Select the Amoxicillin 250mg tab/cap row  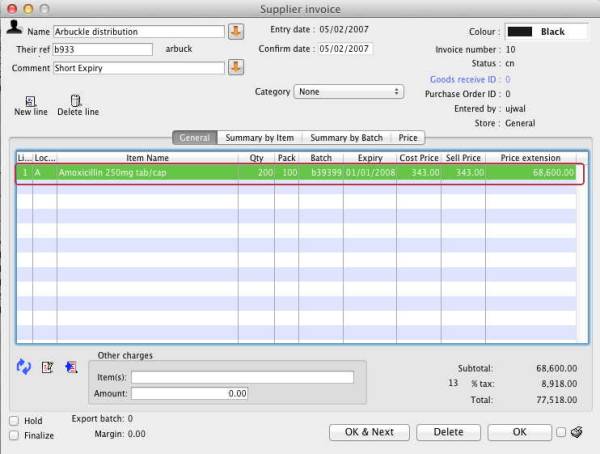pyautogui.click(x=300, y=172)
